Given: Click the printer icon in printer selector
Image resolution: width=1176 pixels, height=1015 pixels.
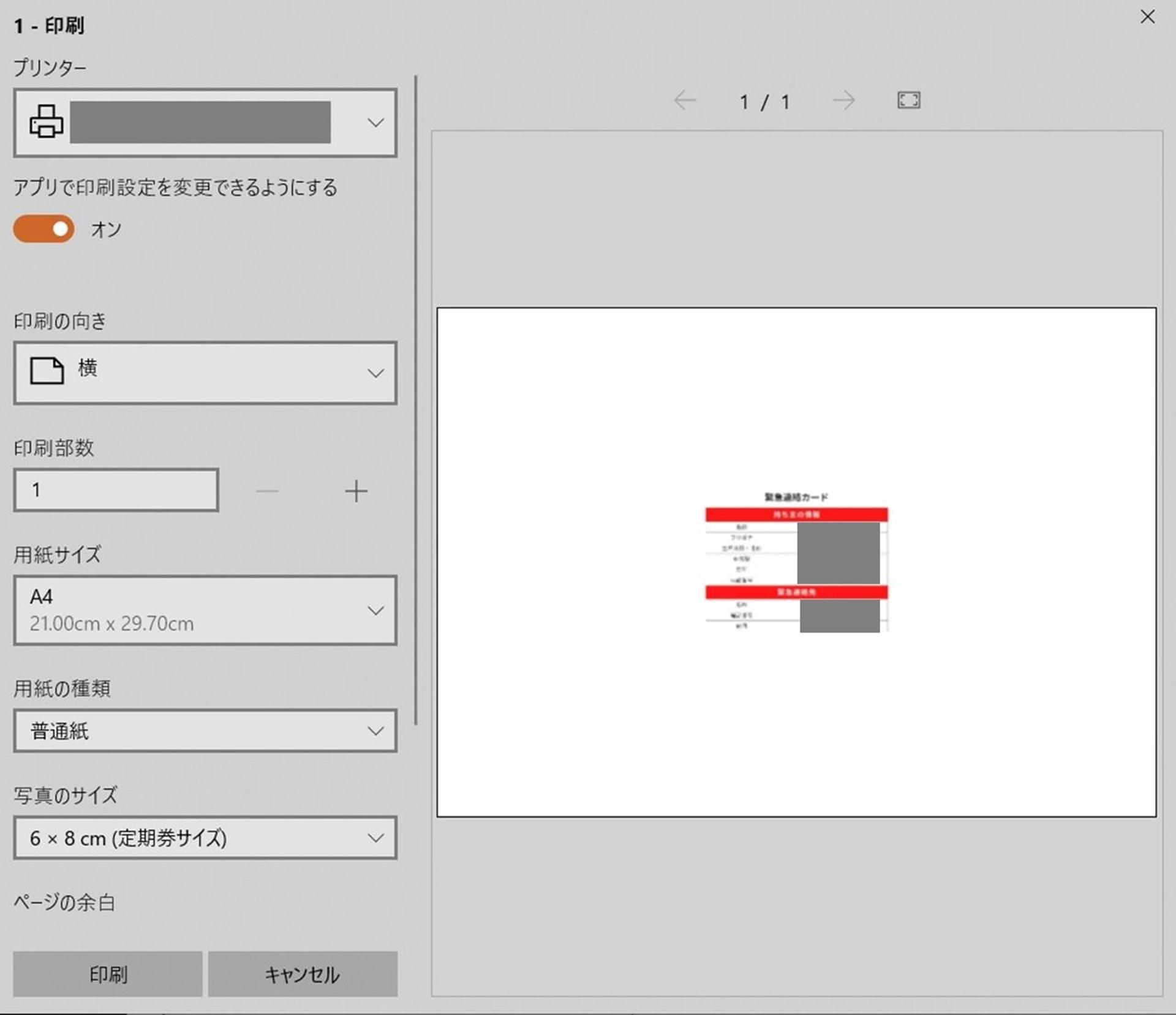Looking at the screenshot, I should click(45, 123).
